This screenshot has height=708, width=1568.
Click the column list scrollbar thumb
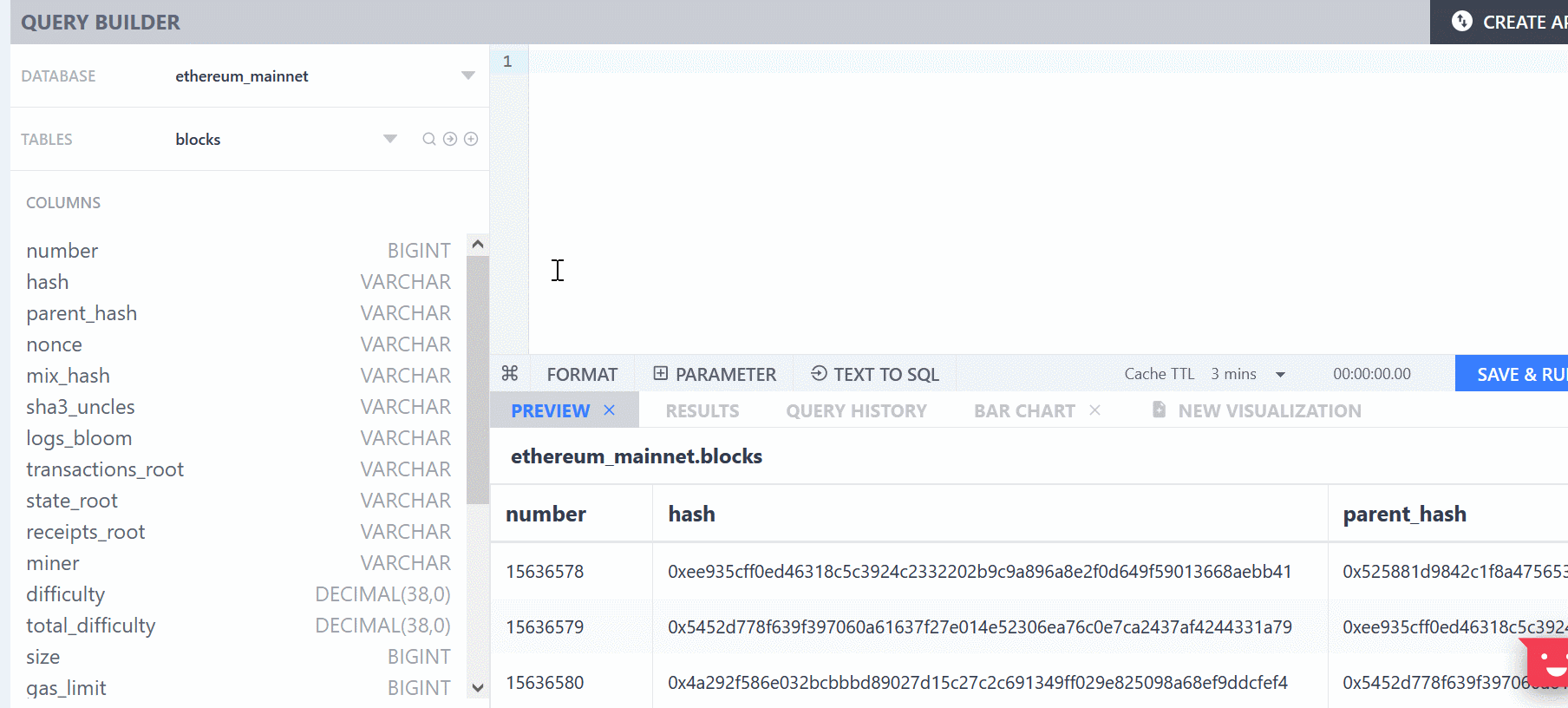[477, 379]
